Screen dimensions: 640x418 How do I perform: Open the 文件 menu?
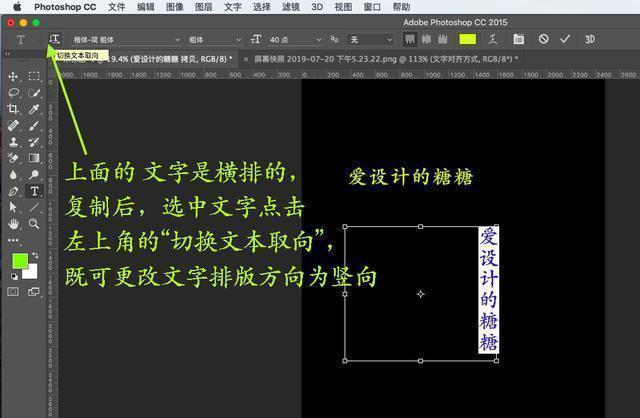pyautogui.click(x=117, y=7)
